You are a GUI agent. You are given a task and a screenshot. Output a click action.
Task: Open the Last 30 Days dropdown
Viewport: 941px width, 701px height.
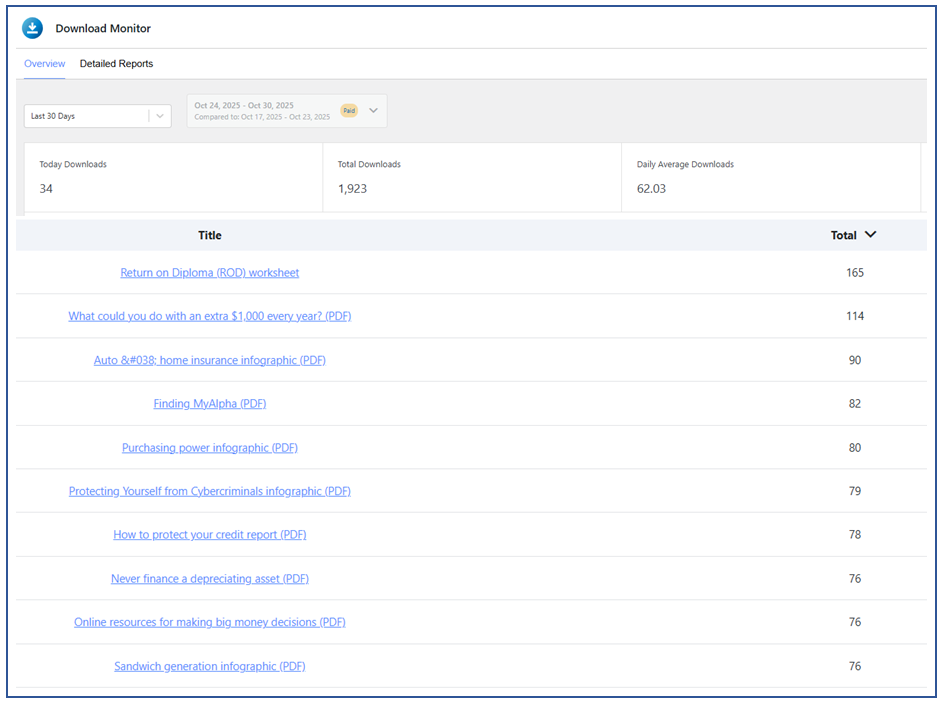point(97,116)
